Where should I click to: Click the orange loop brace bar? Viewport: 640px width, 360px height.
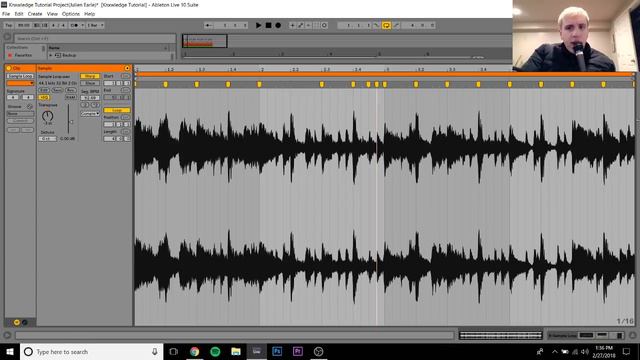[x=384, y=74]
